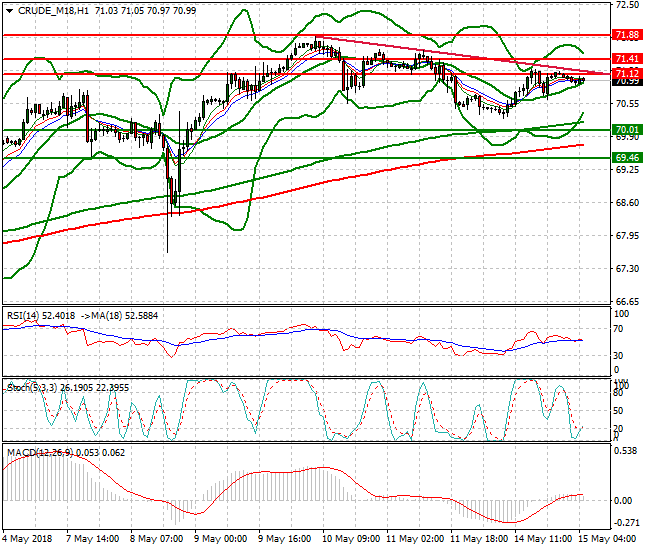Click the MACD(12,26,9) indicator label

click(x=40, y=453)
